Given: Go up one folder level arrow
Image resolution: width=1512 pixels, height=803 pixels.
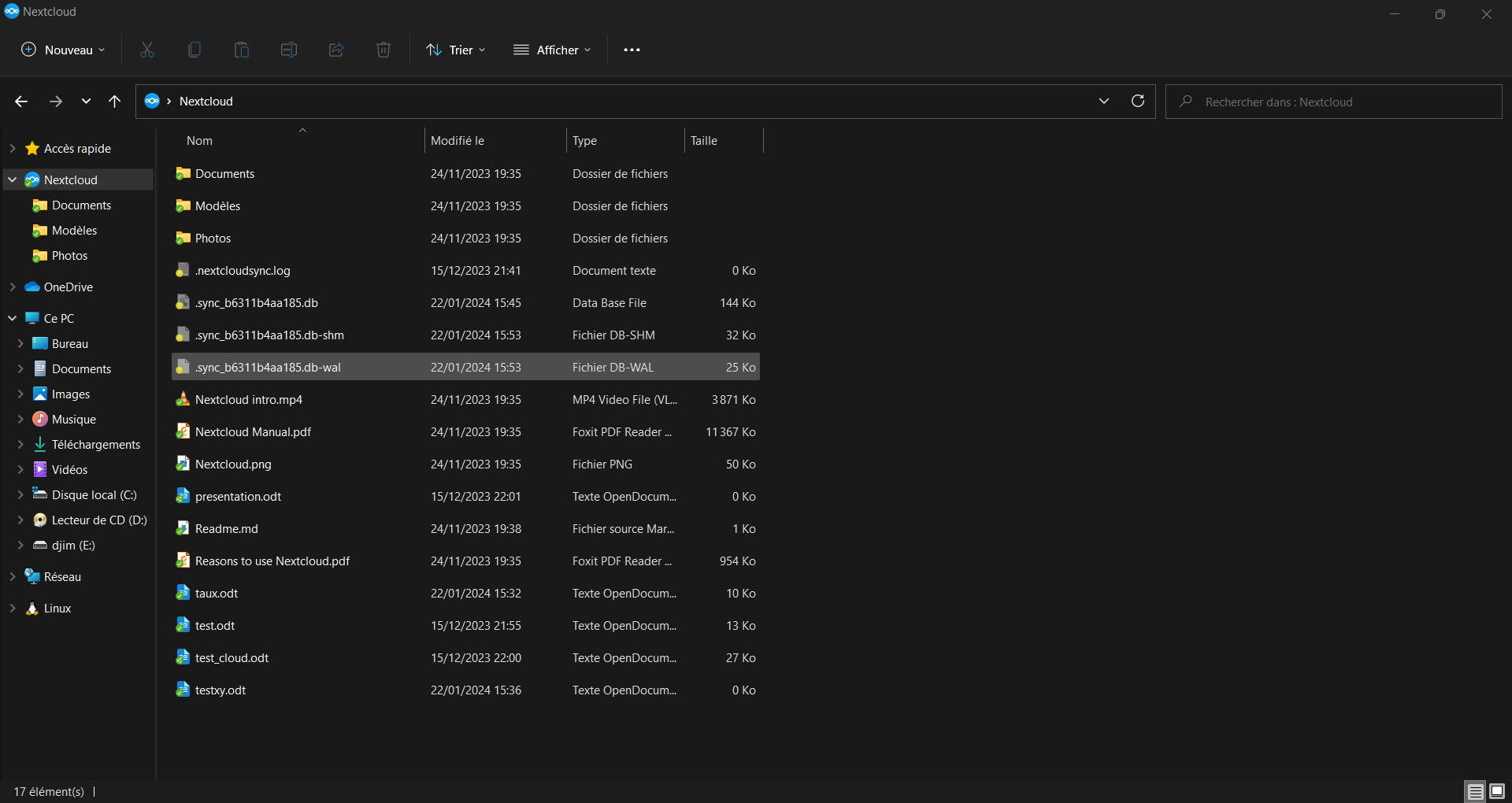Looking at the screenshot, I should coord(115,102).
